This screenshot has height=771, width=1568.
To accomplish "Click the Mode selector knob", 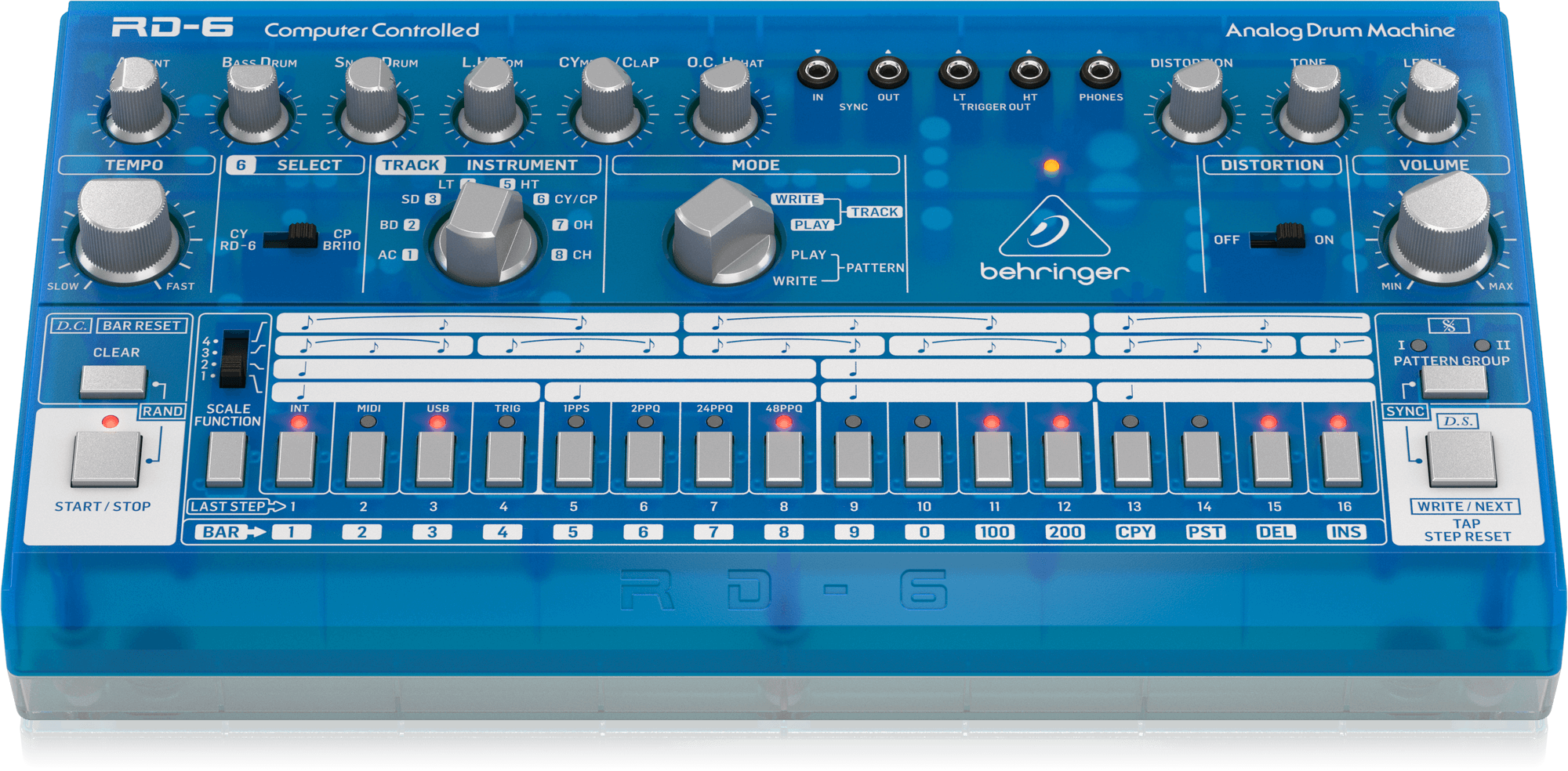I will (723, 232).
